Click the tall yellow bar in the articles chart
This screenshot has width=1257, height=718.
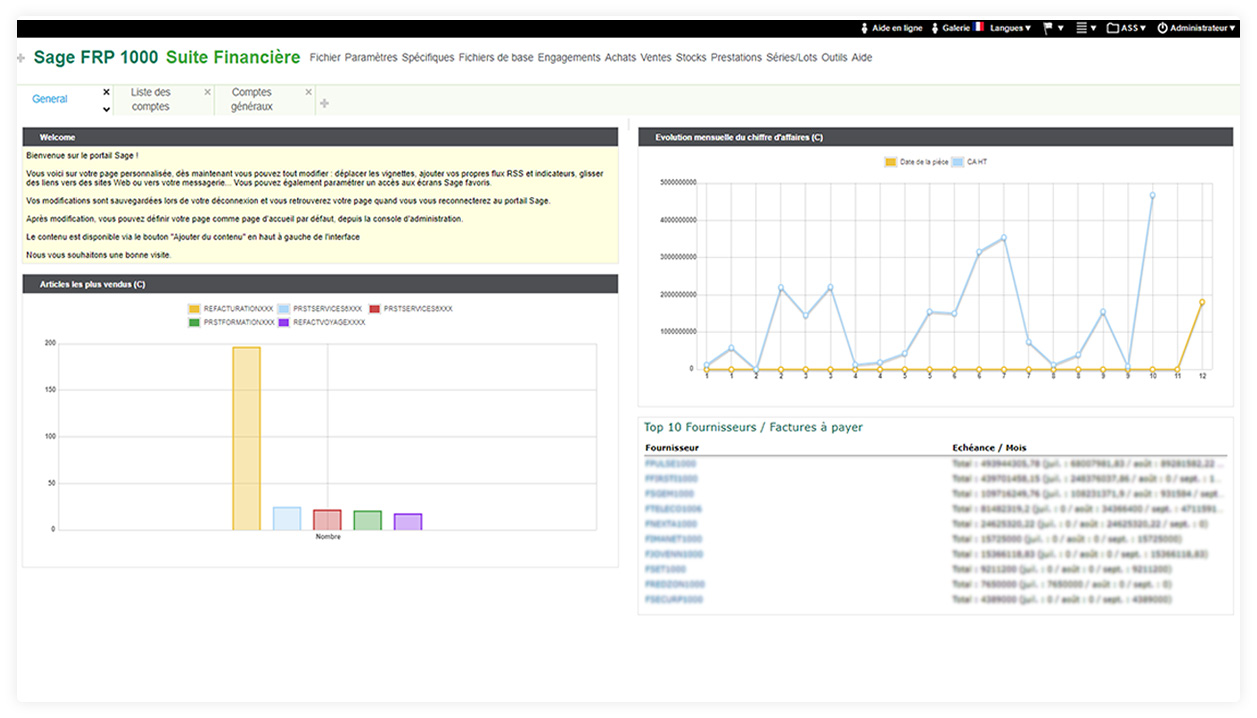tap(246, 438)
